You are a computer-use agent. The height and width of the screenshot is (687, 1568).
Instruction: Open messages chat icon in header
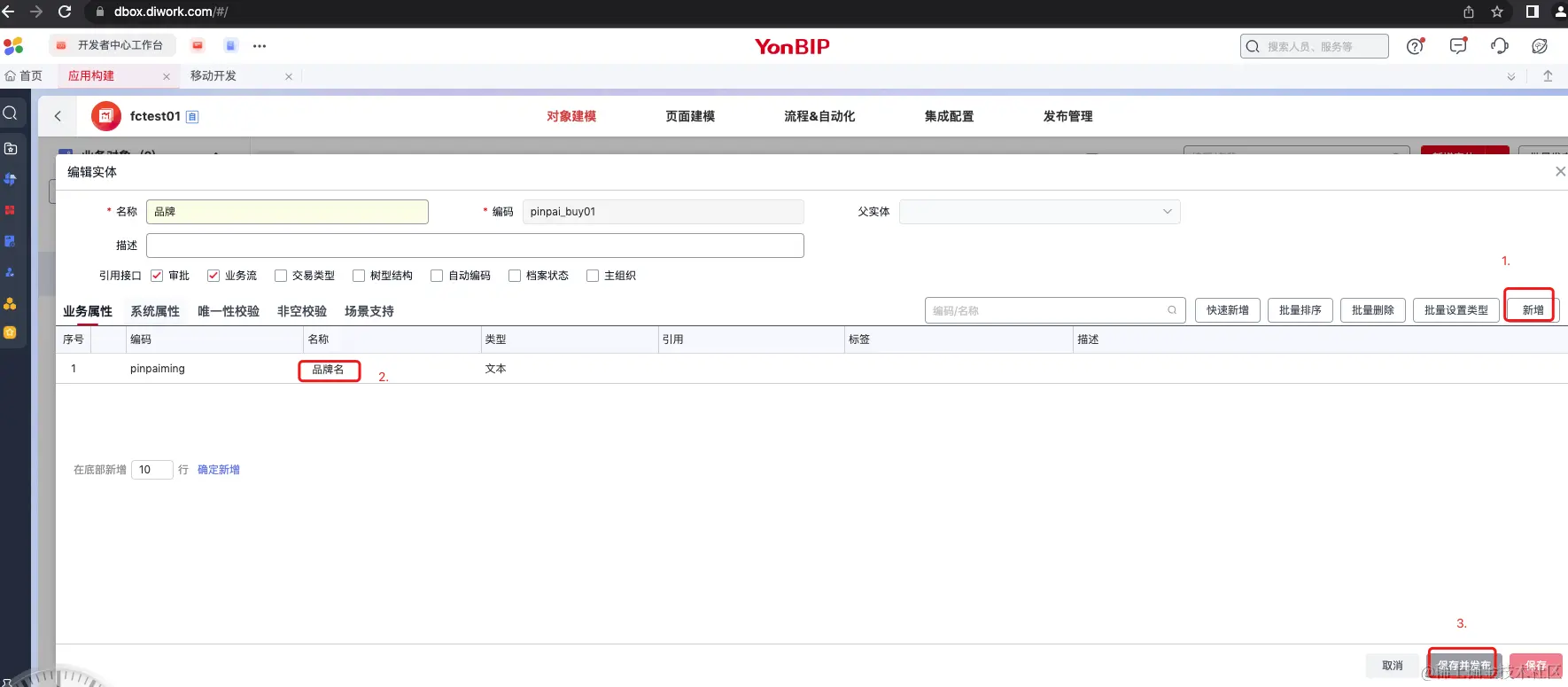coord(1458,46)
